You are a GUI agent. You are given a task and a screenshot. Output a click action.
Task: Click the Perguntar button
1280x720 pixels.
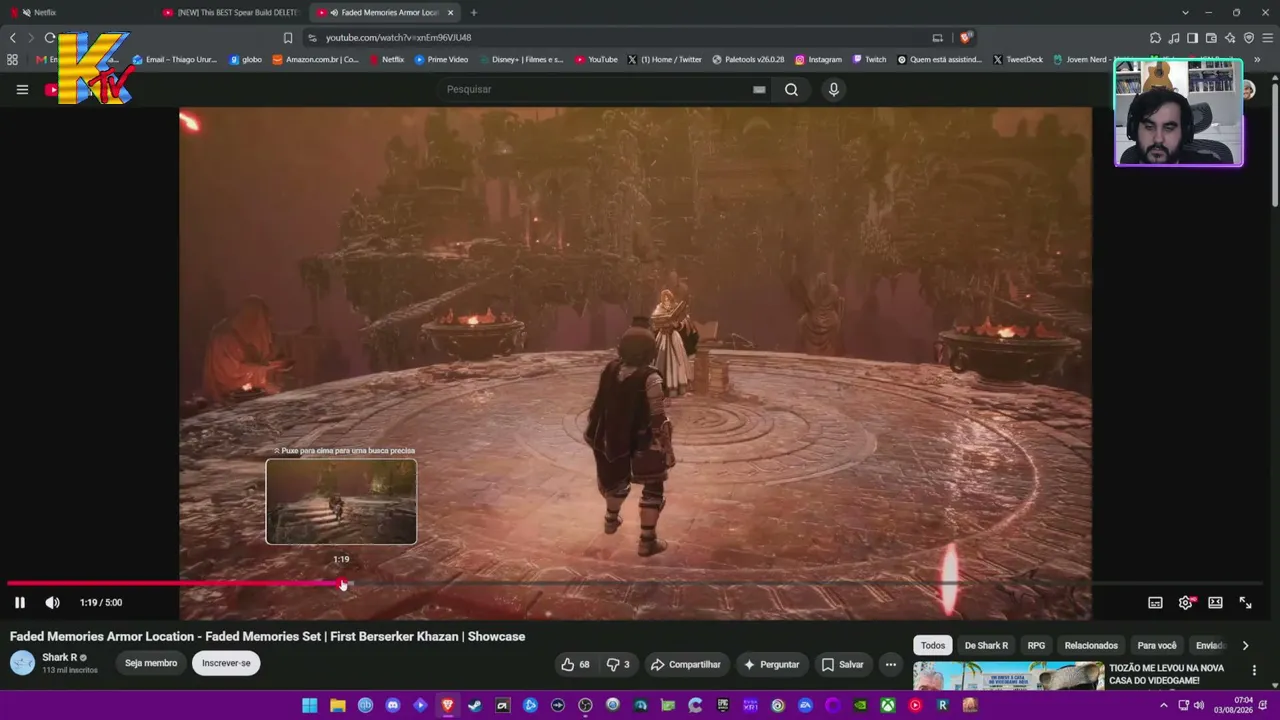pos(770,664)
